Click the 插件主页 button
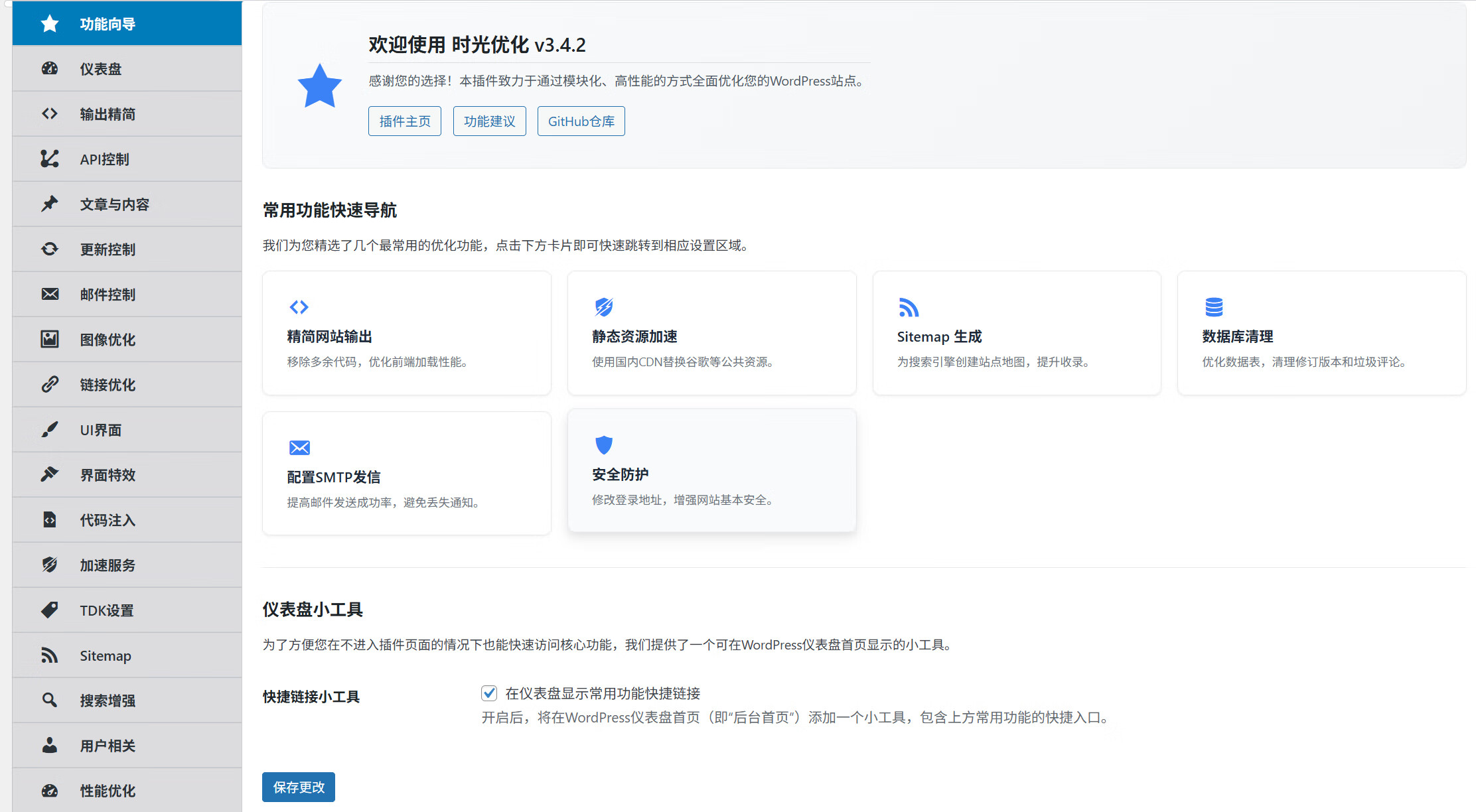Image resolution: width=1476 pixels, height=812 pixels. (x=405, y=121)
